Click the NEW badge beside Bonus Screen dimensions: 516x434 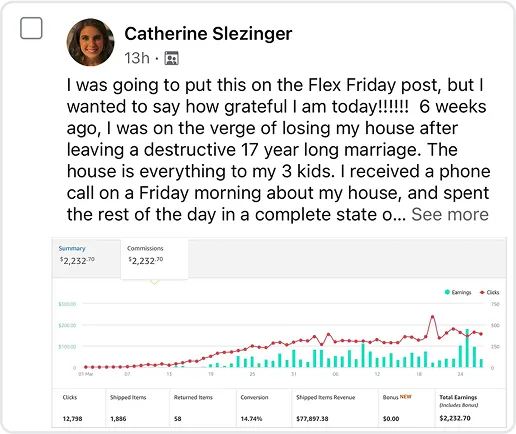[406, 397]
